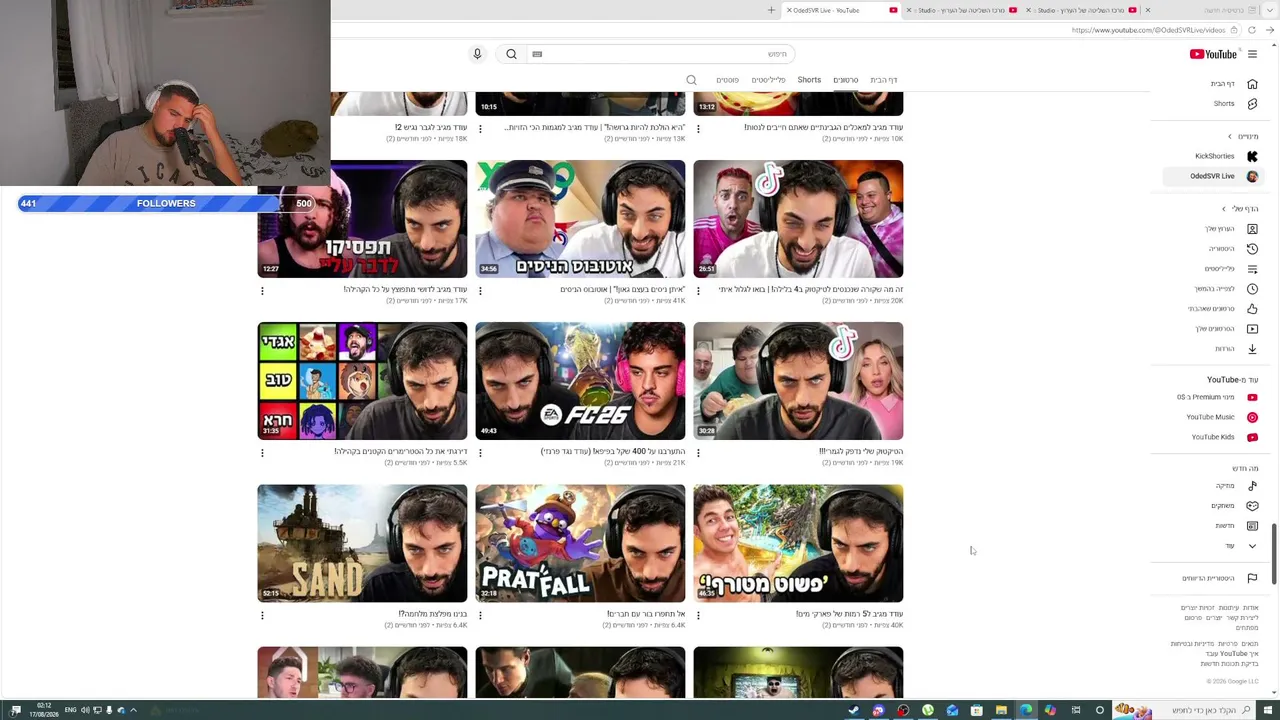Open the 30:28 TikTok video thumbnail
The image size is (1280, 720).
coord(798,381)
